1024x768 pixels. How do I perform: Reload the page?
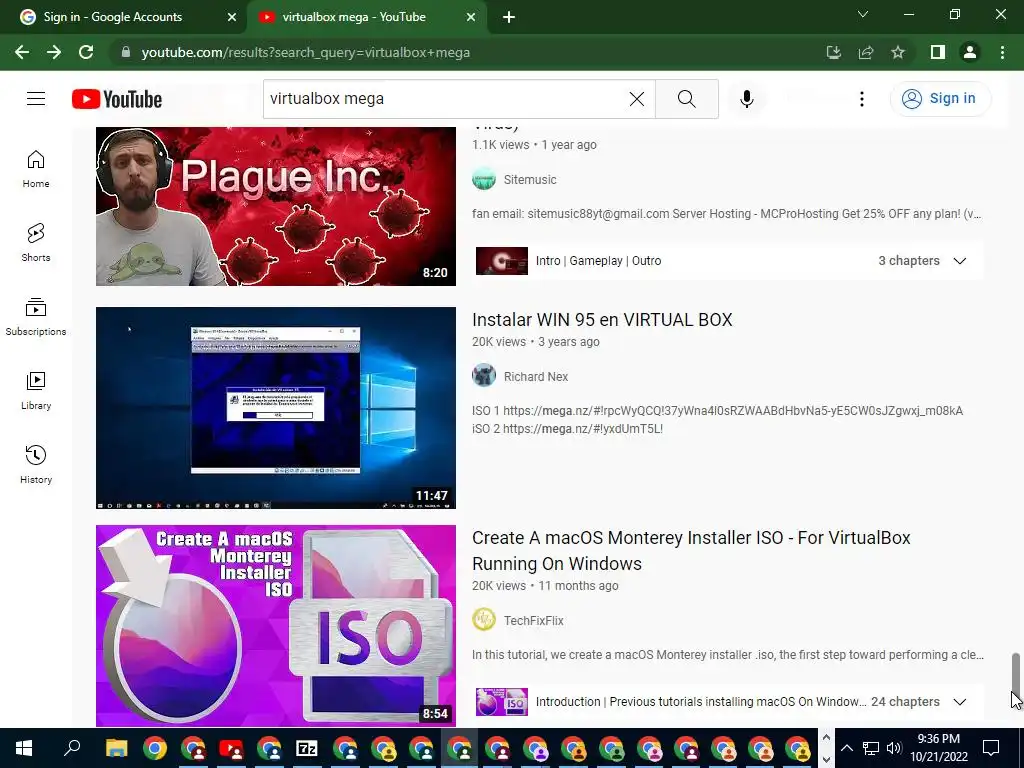86,52
